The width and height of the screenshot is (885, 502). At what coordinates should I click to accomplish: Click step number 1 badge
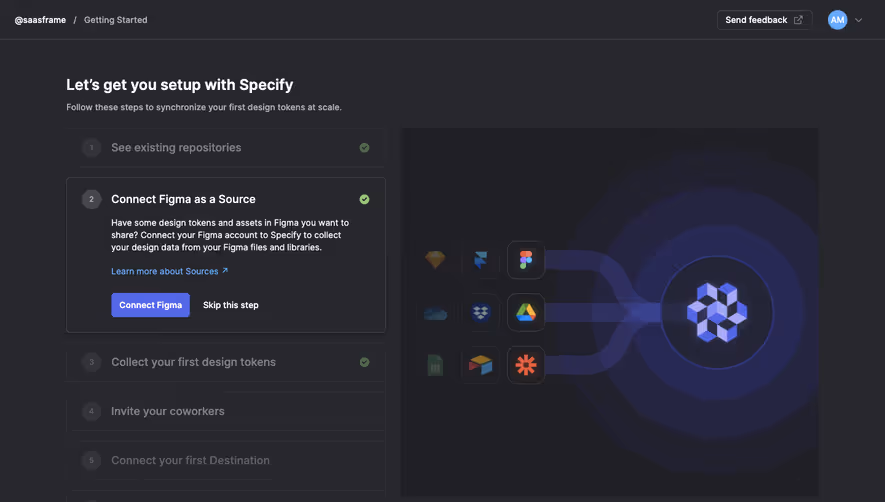coord(91,147)
